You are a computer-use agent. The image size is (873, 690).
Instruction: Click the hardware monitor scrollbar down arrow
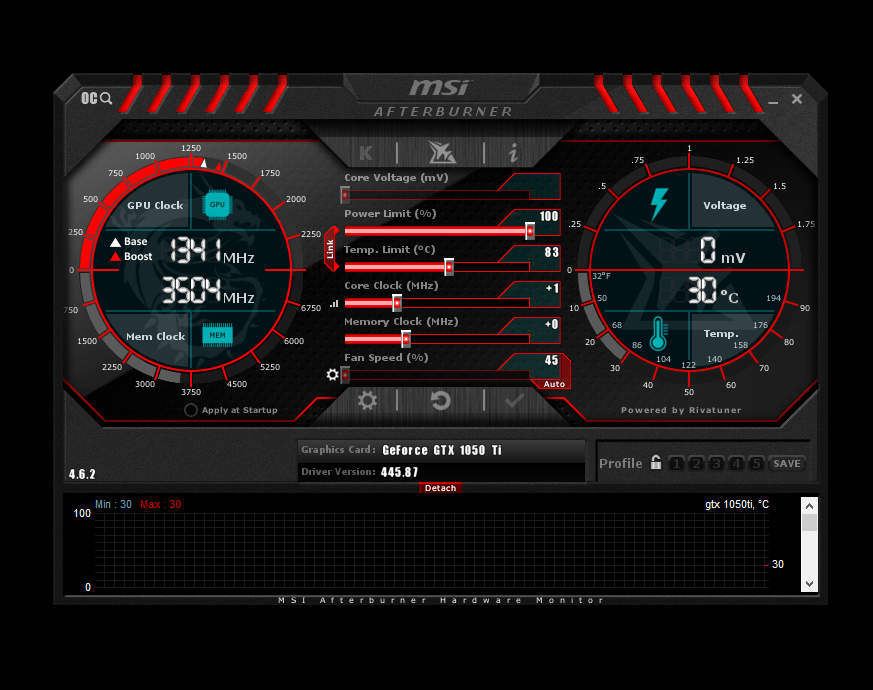pyautogui.click(x=810, y=584)
